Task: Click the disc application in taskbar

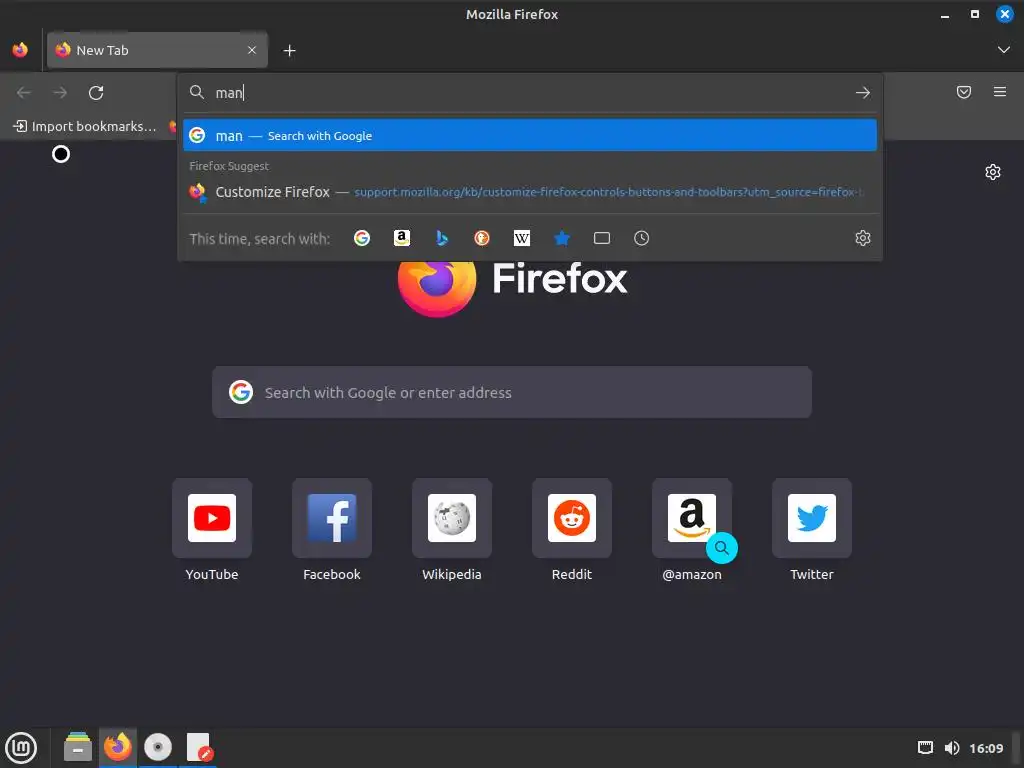Action: (x=157, y=747)
